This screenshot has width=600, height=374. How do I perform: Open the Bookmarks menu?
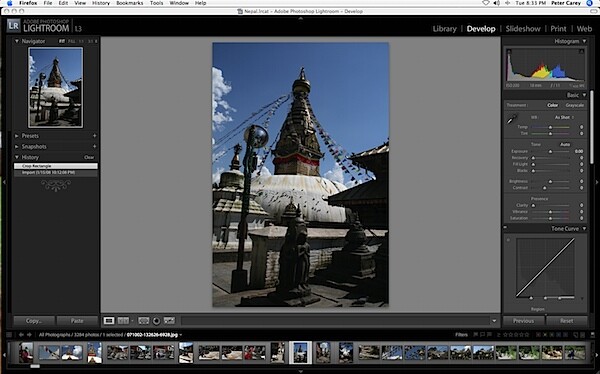click(x=129, y=3)
